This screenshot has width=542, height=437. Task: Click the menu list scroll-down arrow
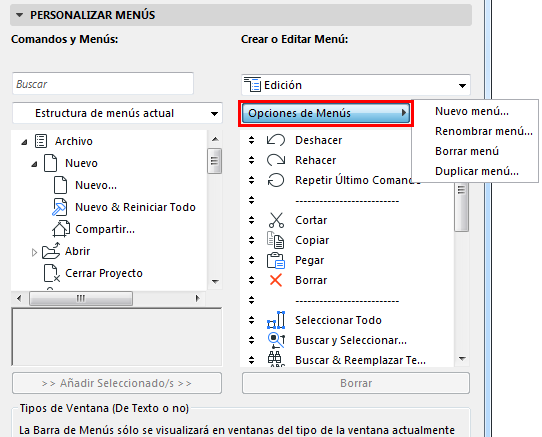[462, 359]
